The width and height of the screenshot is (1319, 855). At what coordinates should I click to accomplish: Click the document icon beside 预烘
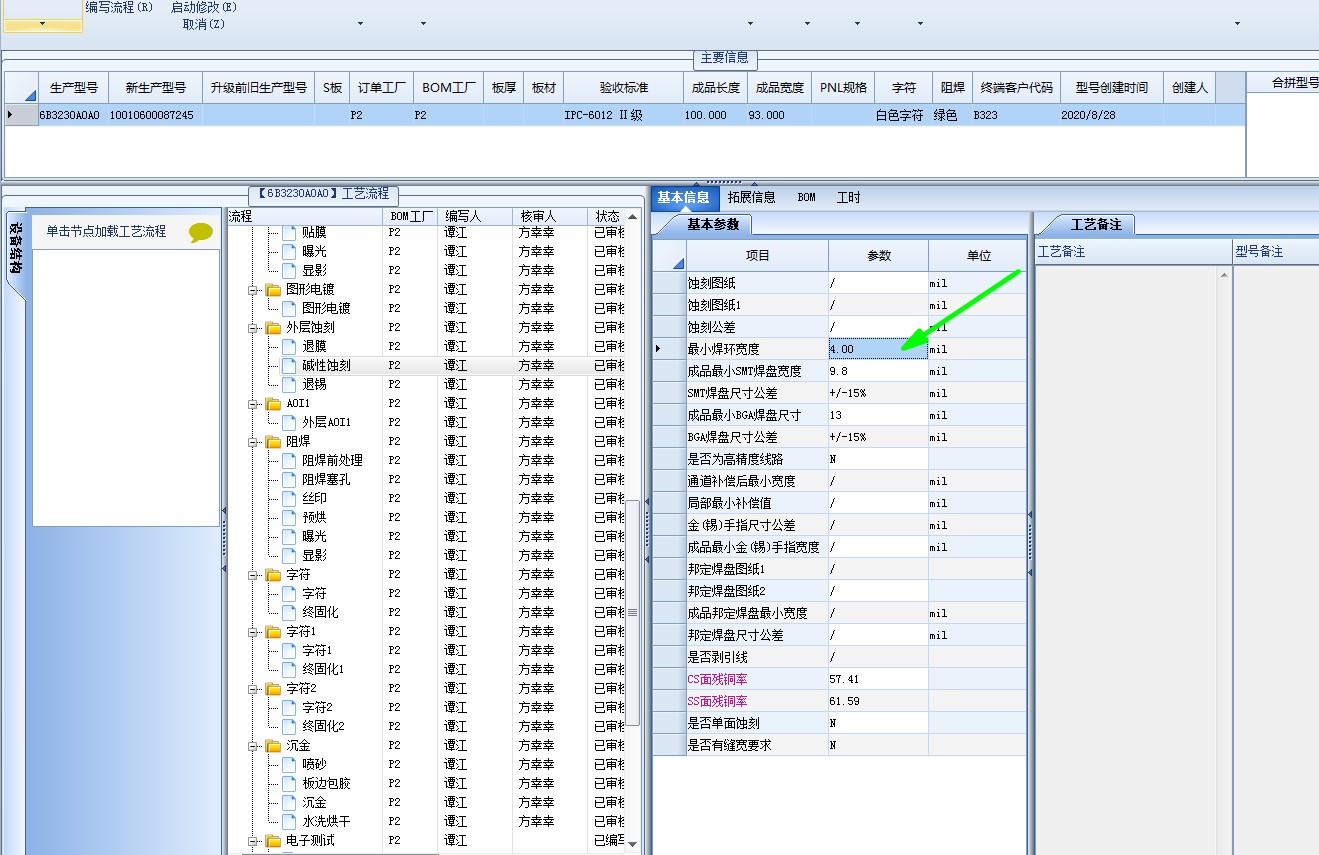289,518
